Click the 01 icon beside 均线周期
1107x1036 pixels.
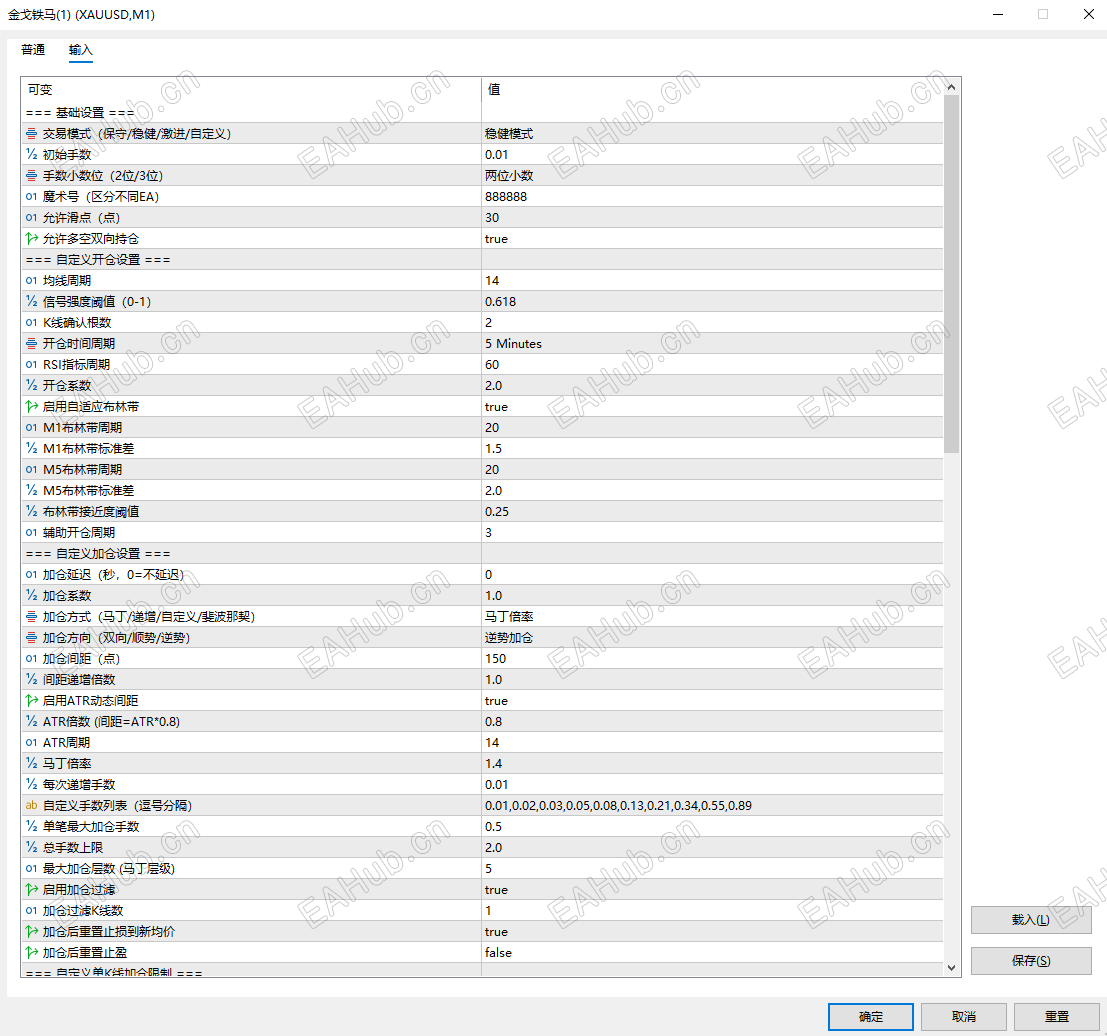31,280
